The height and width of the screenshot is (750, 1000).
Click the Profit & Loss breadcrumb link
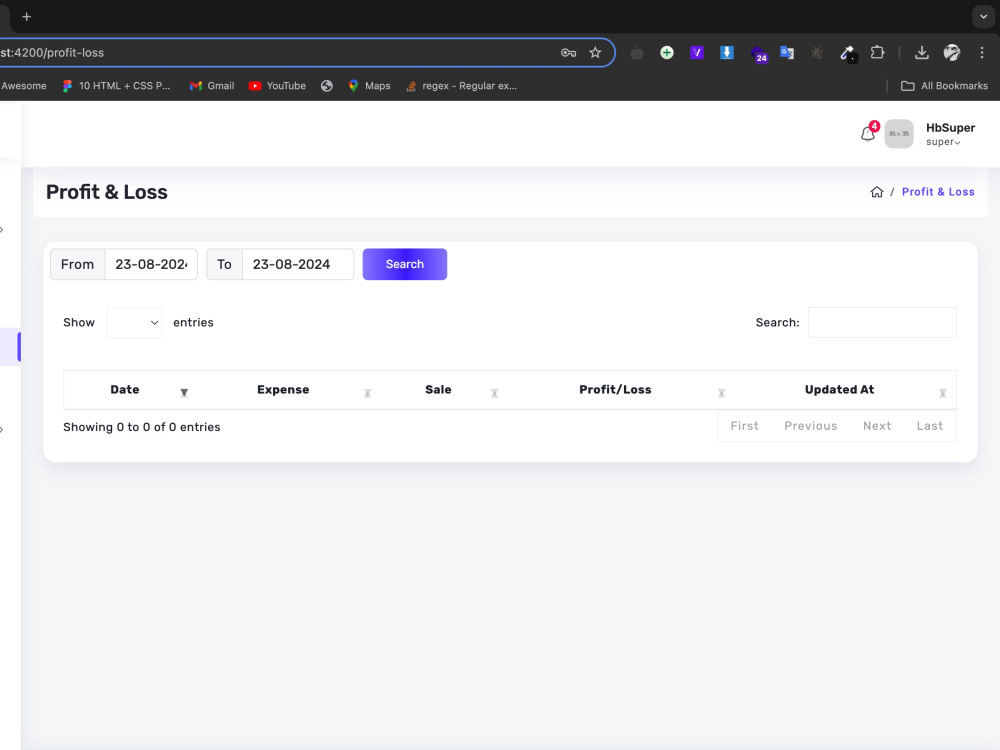click(938, 192)
